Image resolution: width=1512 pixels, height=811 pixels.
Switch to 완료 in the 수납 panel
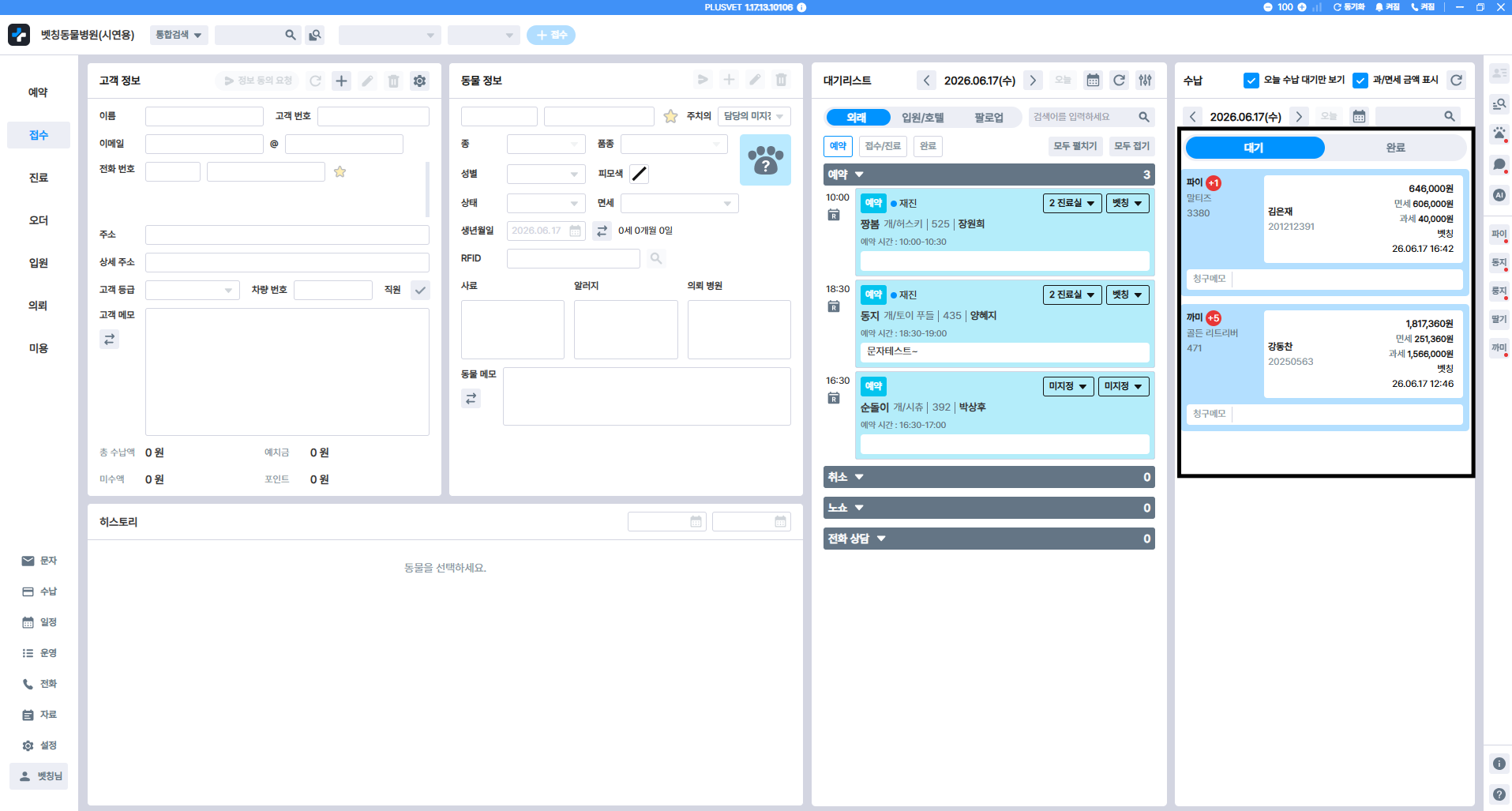pyautogui.click(x=1395, y=148)
